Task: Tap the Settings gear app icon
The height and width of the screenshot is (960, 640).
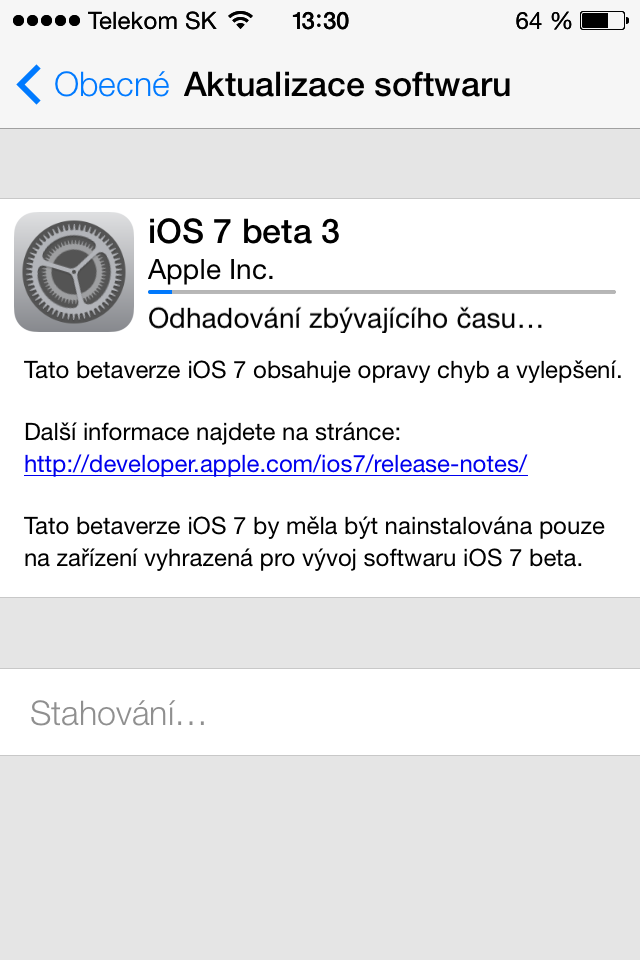Action: 74,272
